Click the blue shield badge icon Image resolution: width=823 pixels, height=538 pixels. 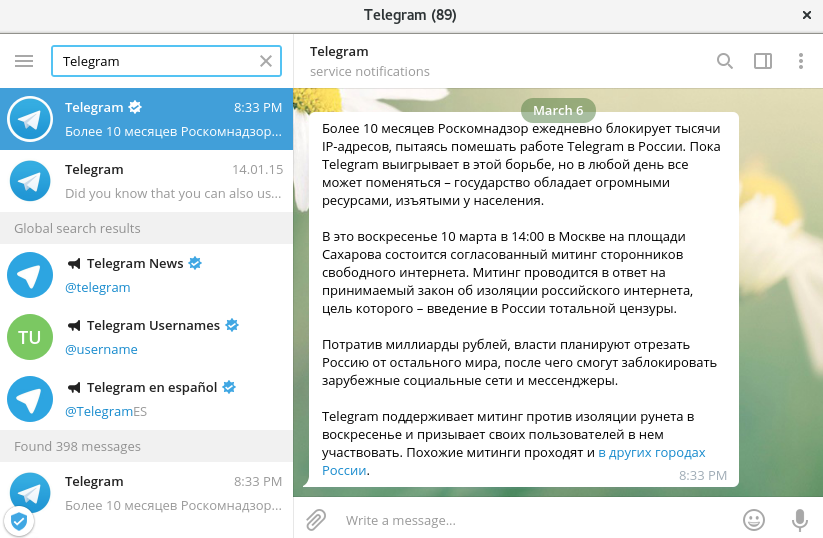coord(19,522)
